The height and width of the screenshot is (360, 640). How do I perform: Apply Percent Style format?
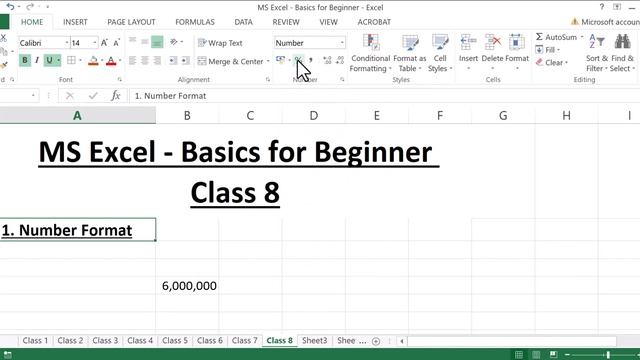tap(299, 60)
